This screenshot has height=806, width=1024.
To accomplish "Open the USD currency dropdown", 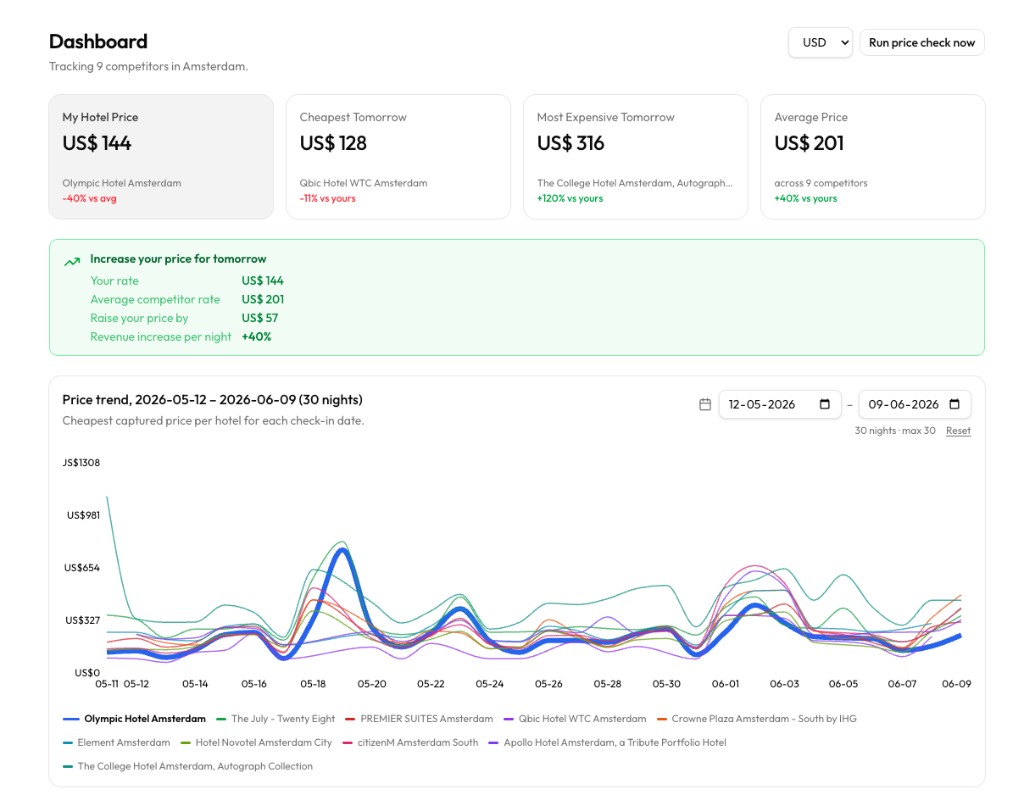I will point(820,42).
